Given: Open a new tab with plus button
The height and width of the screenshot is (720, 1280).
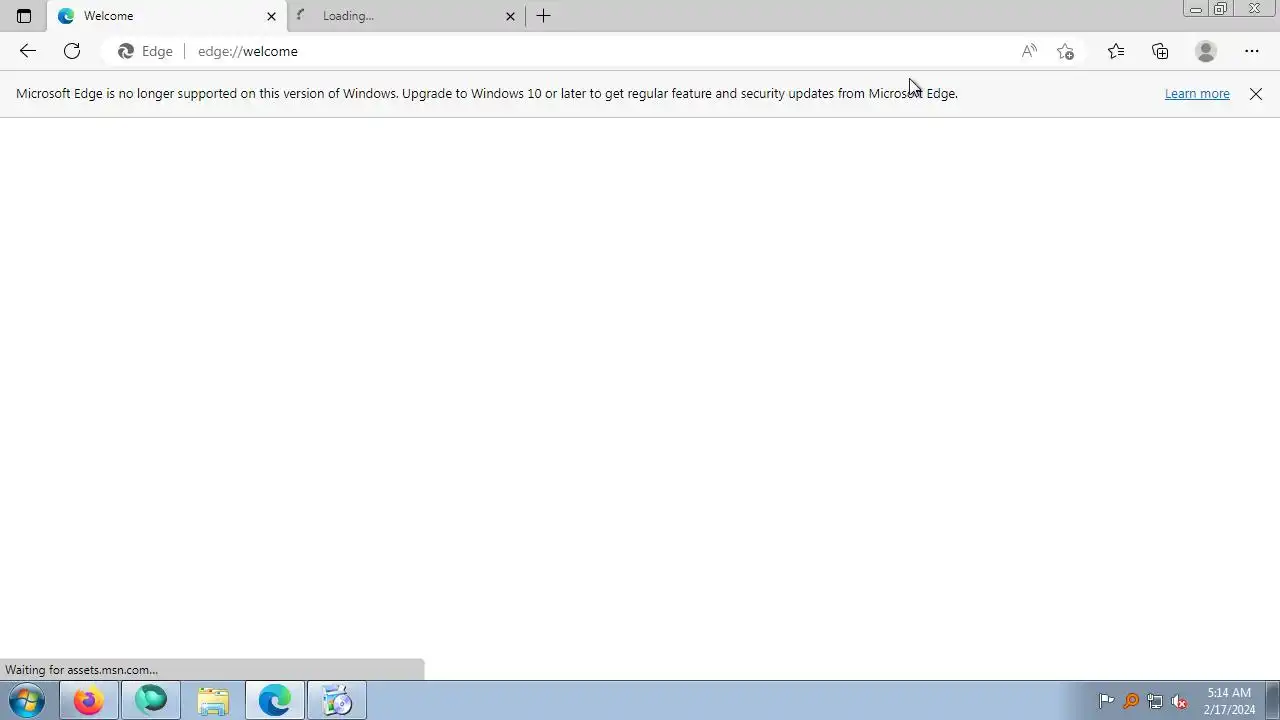Looking at the screenshot, I should click(543, 16).
